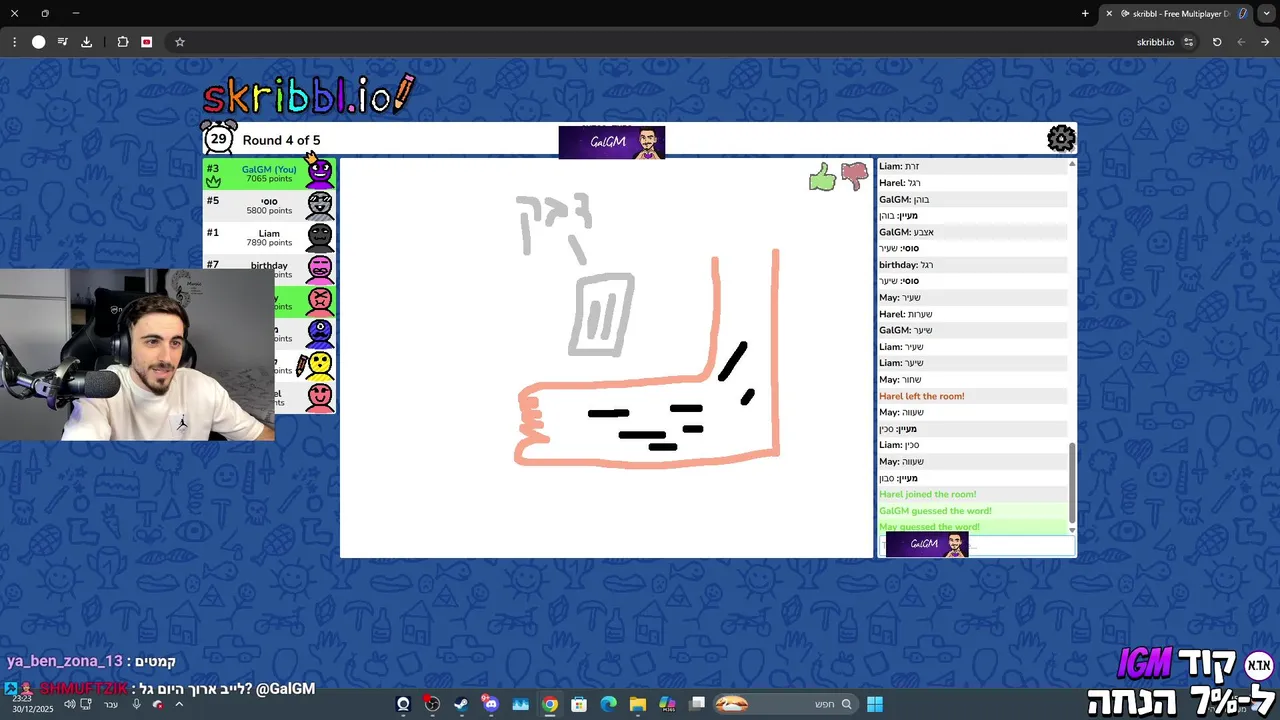1280x720 pixels.
Task: Click the alarm clock round timer
Action: coord(219,138)
